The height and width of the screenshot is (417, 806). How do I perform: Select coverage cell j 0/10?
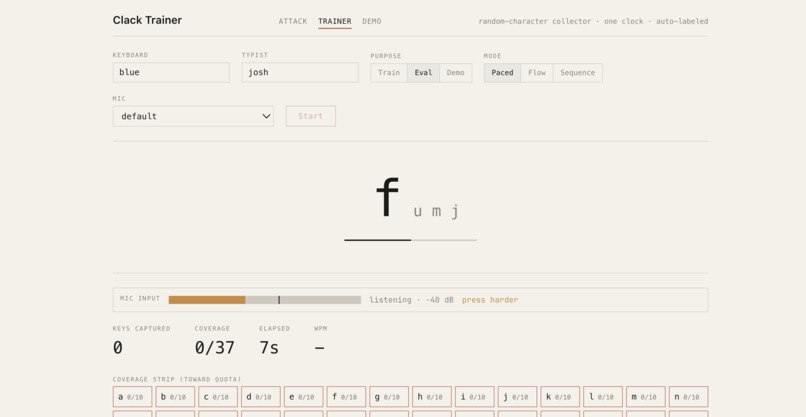(x=517, y=397)
